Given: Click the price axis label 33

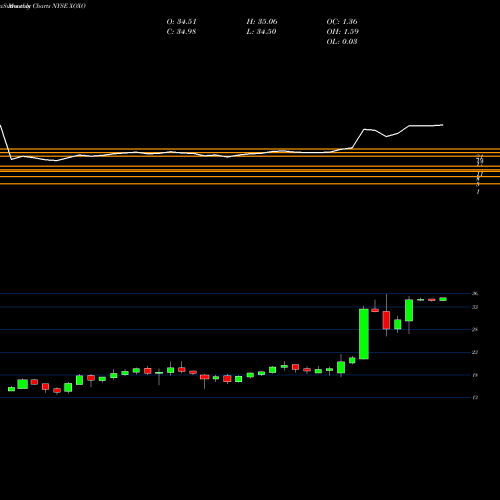Looking at the screenshot, I should point(475,307).
